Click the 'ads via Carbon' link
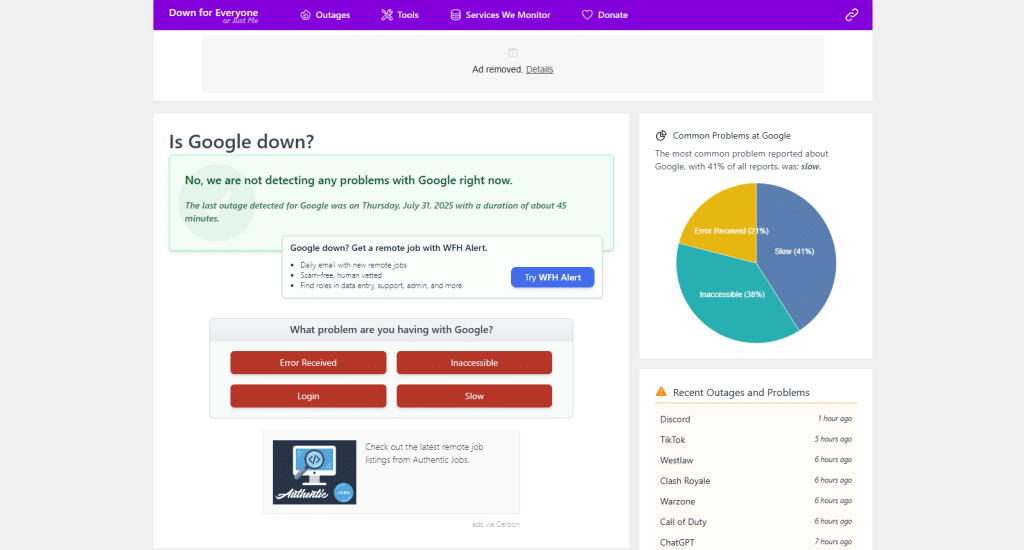Viewport: 1024px width, 550px height. point(496,524)
